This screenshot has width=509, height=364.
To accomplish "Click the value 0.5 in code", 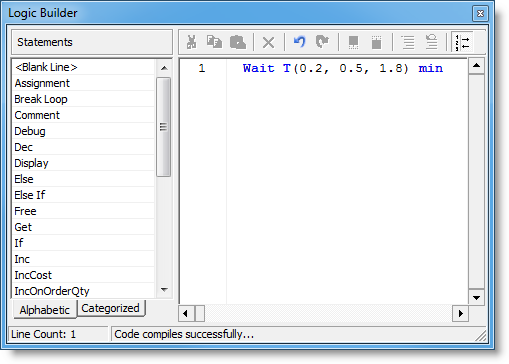I will pyautogui.click(x=351, y=68).
